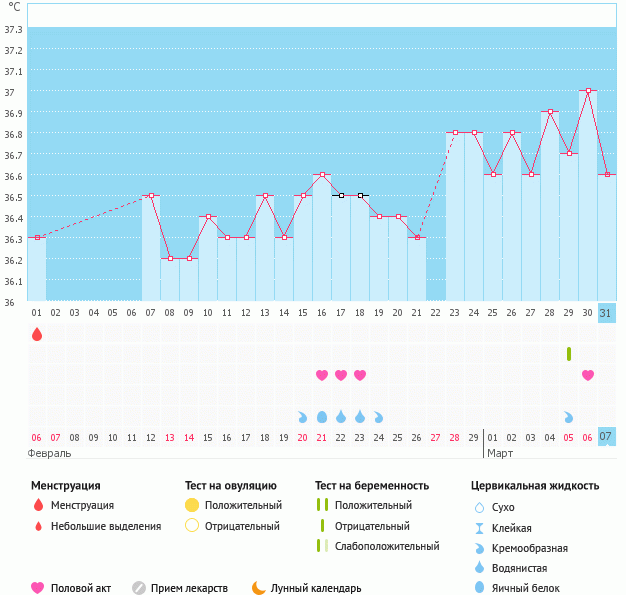The width and height of the screenshot is (626, 595).
Task: Click the heart icon on cycle day 18
Action: point(360,375)
